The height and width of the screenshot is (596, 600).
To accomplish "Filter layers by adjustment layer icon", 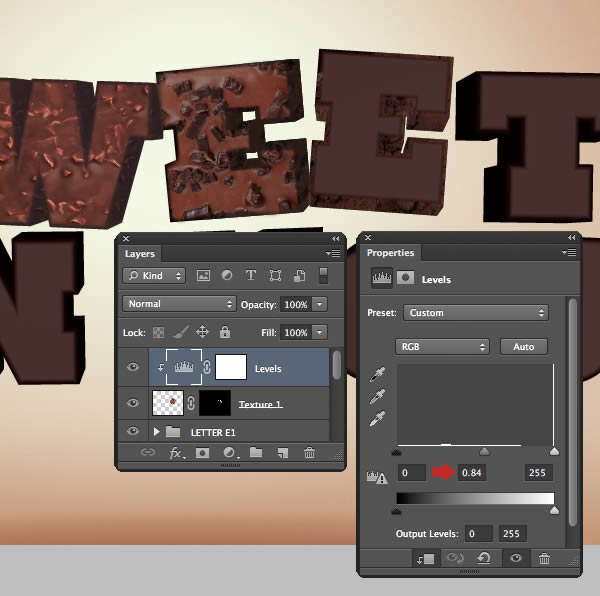I will tap(227, 275).
